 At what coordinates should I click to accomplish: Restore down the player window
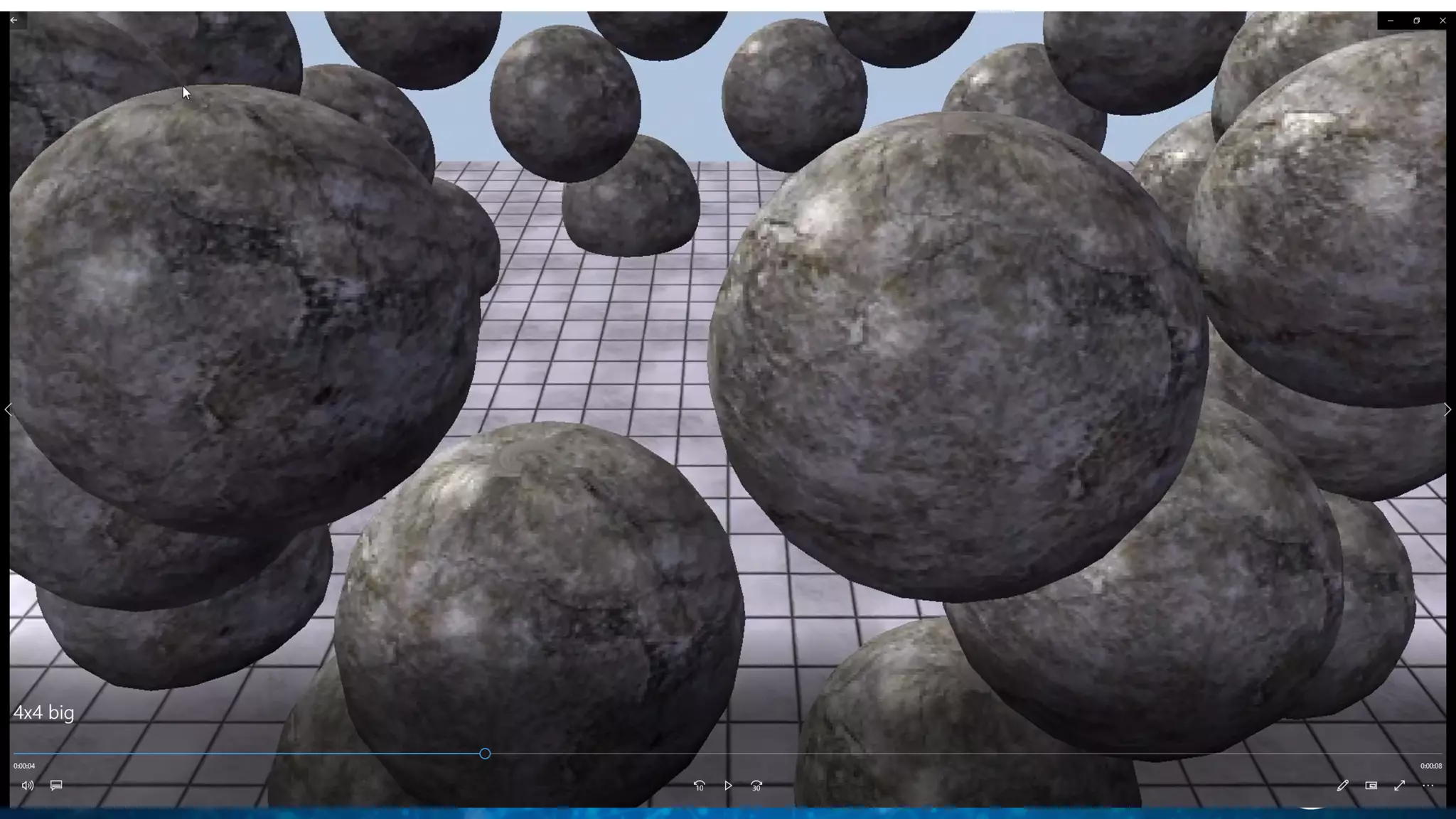(1416, 21)
